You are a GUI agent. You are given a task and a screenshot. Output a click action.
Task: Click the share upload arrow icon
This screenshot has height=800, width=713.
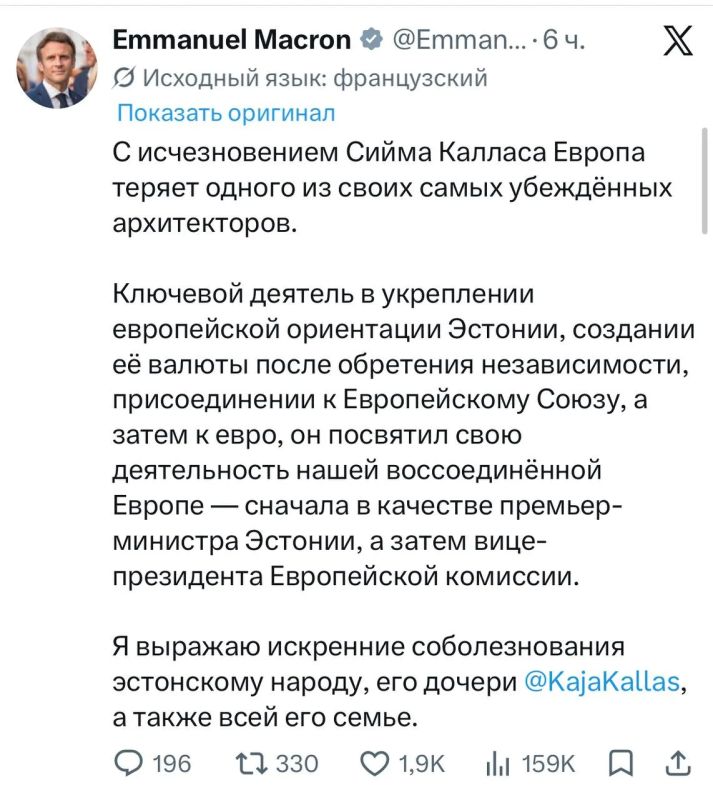tap(678, 763)
